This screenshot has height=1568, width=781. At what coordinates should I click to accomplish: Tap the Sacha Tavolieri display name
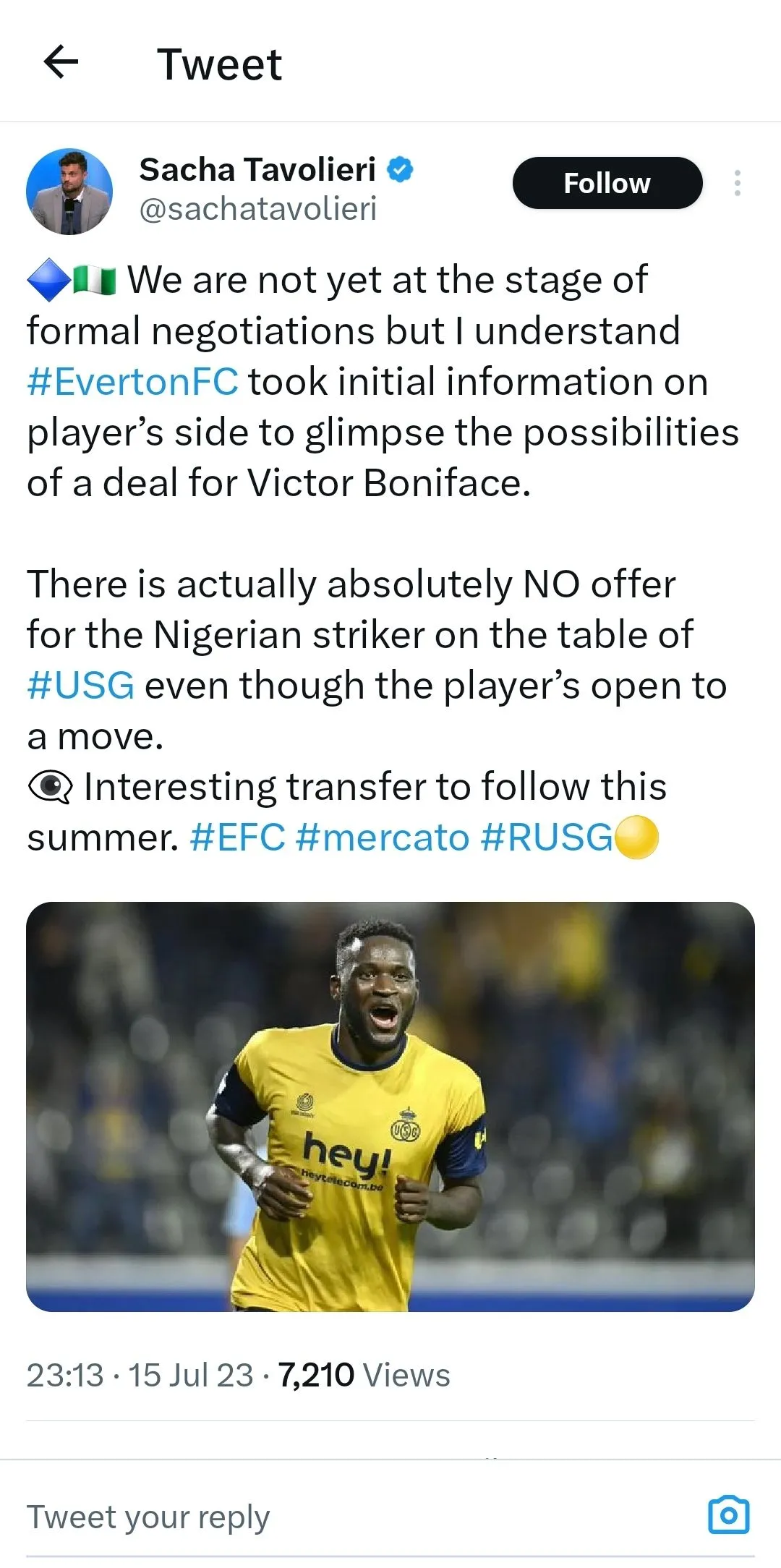click(257, 170)
